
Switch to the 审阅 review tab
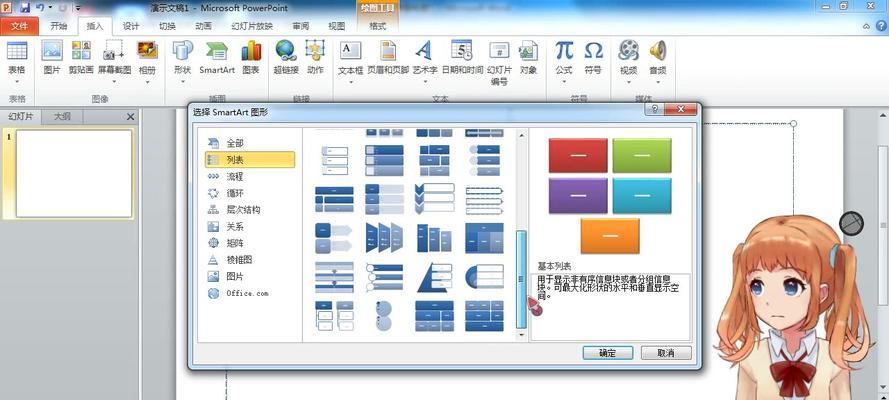click(300, 26)
